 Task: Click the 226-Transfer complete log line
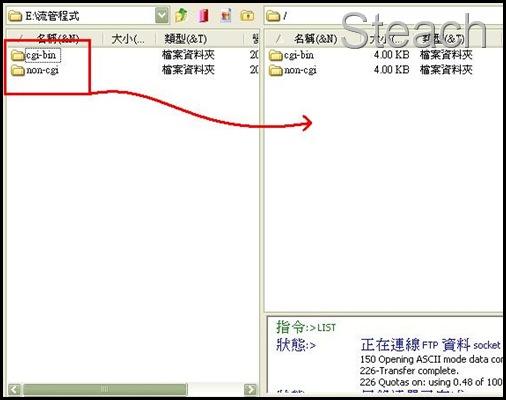tap(409, 371)
